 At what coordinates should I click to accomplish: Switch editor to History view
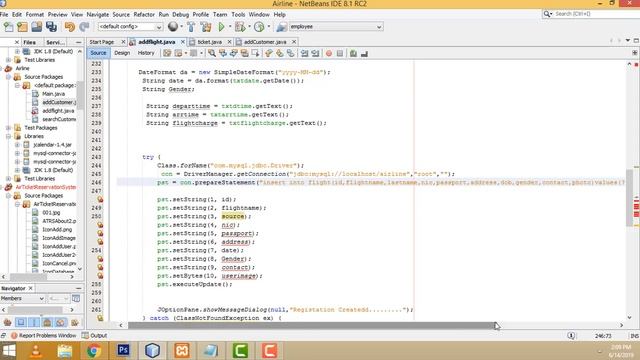pyautogui.click(x=146, y=53)
